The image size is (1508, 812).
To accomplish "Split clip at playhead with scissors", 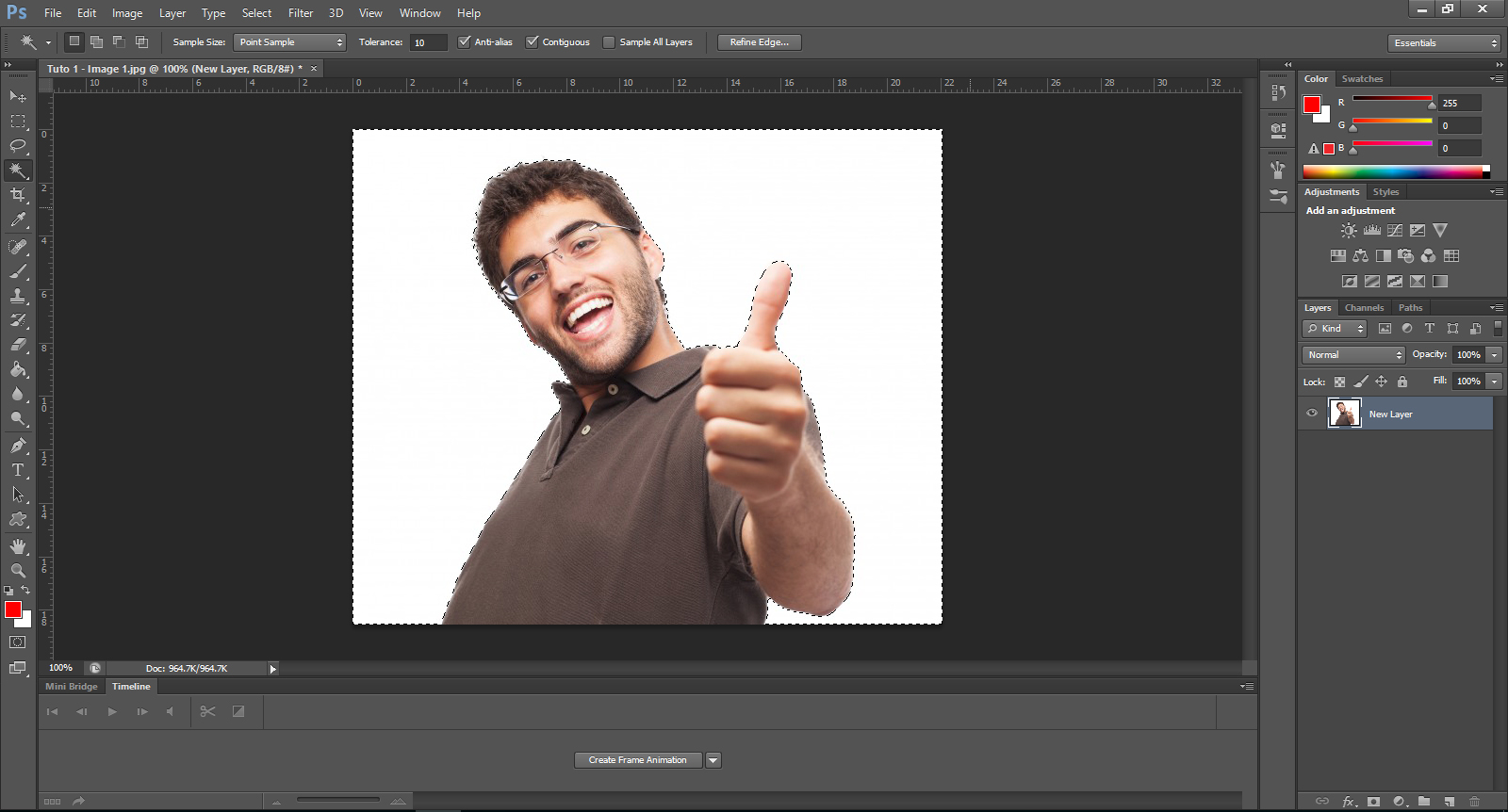I will [208, 712].
